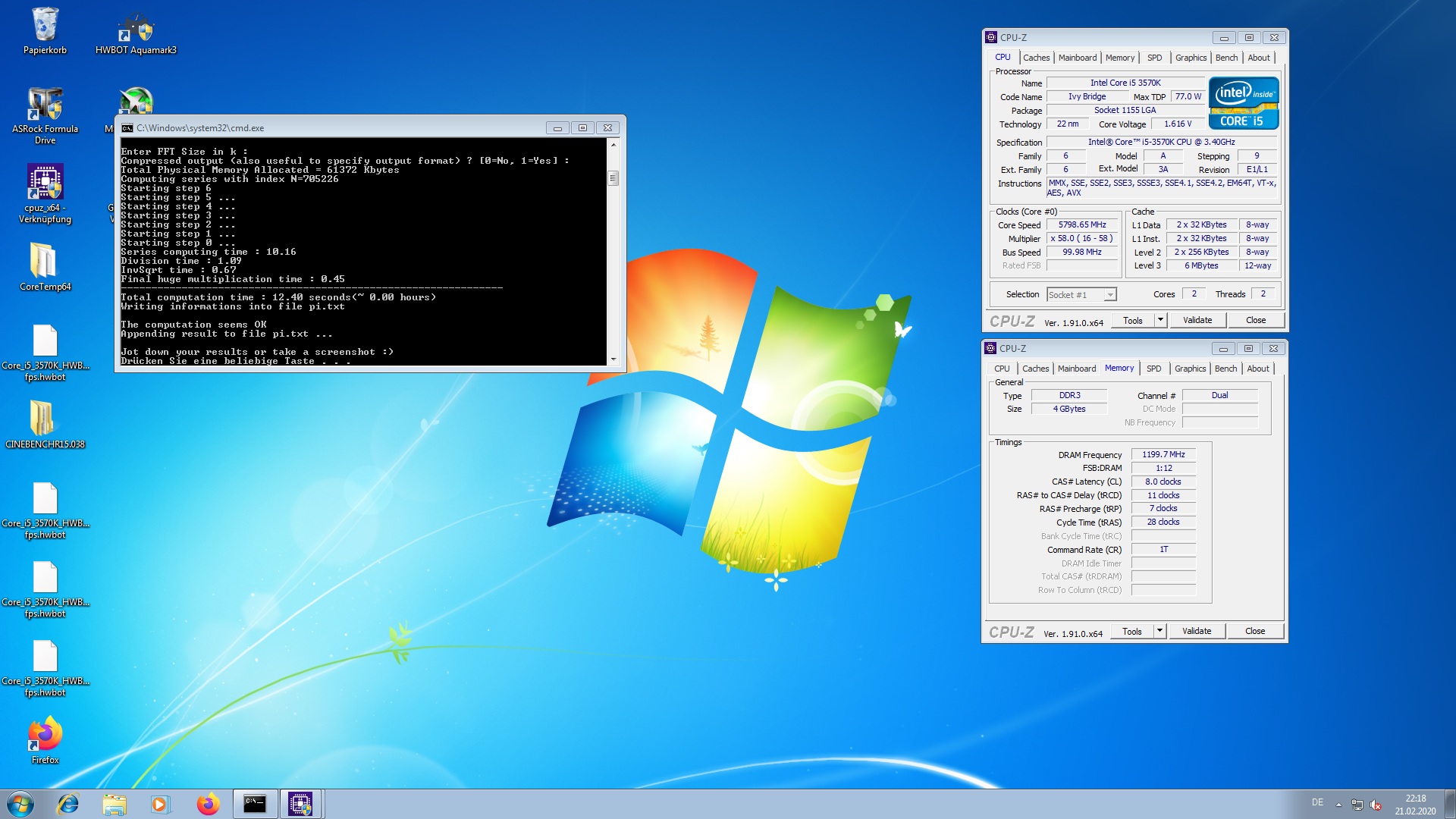The image size is (1456, 819).
Task: Open the HWBOT Aquamark3 desktop shortcut
Action: click(136, 32)
